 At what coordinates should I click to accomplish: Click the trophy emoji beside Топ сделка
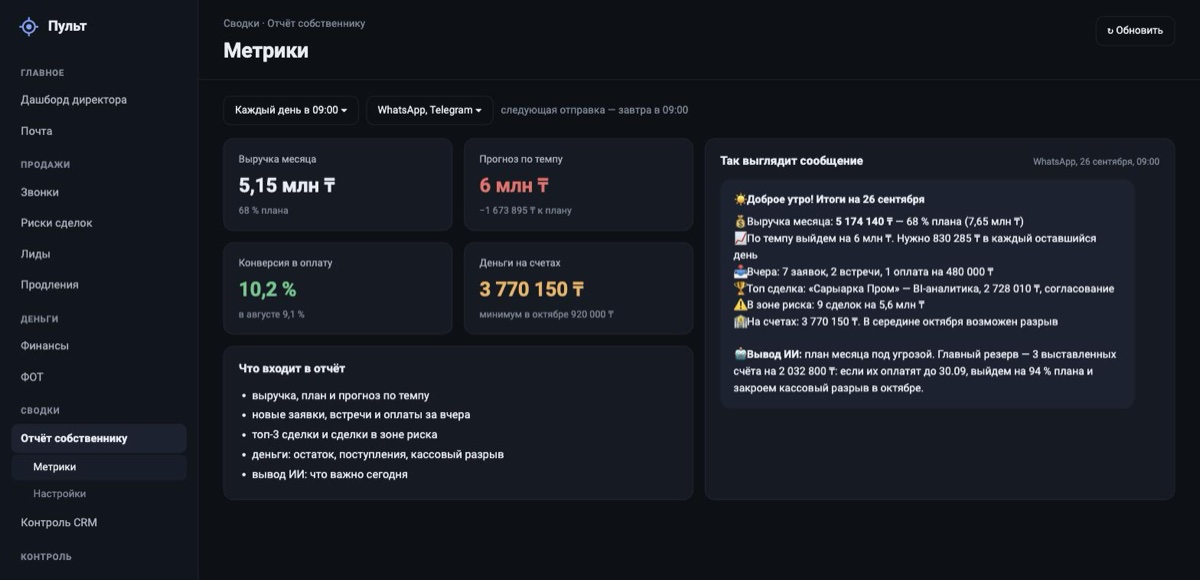(x=740, y=289)
